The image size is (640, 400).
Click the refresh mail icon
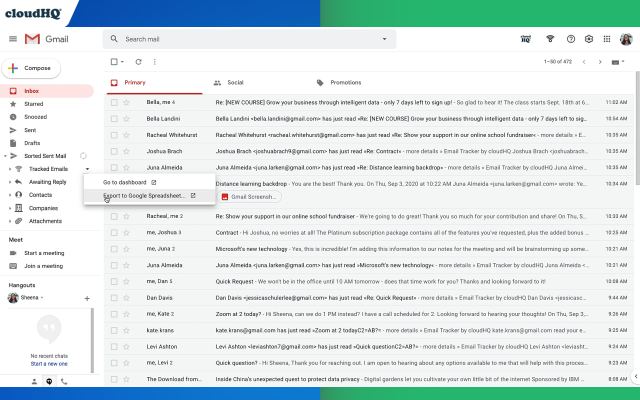(138, 62)
